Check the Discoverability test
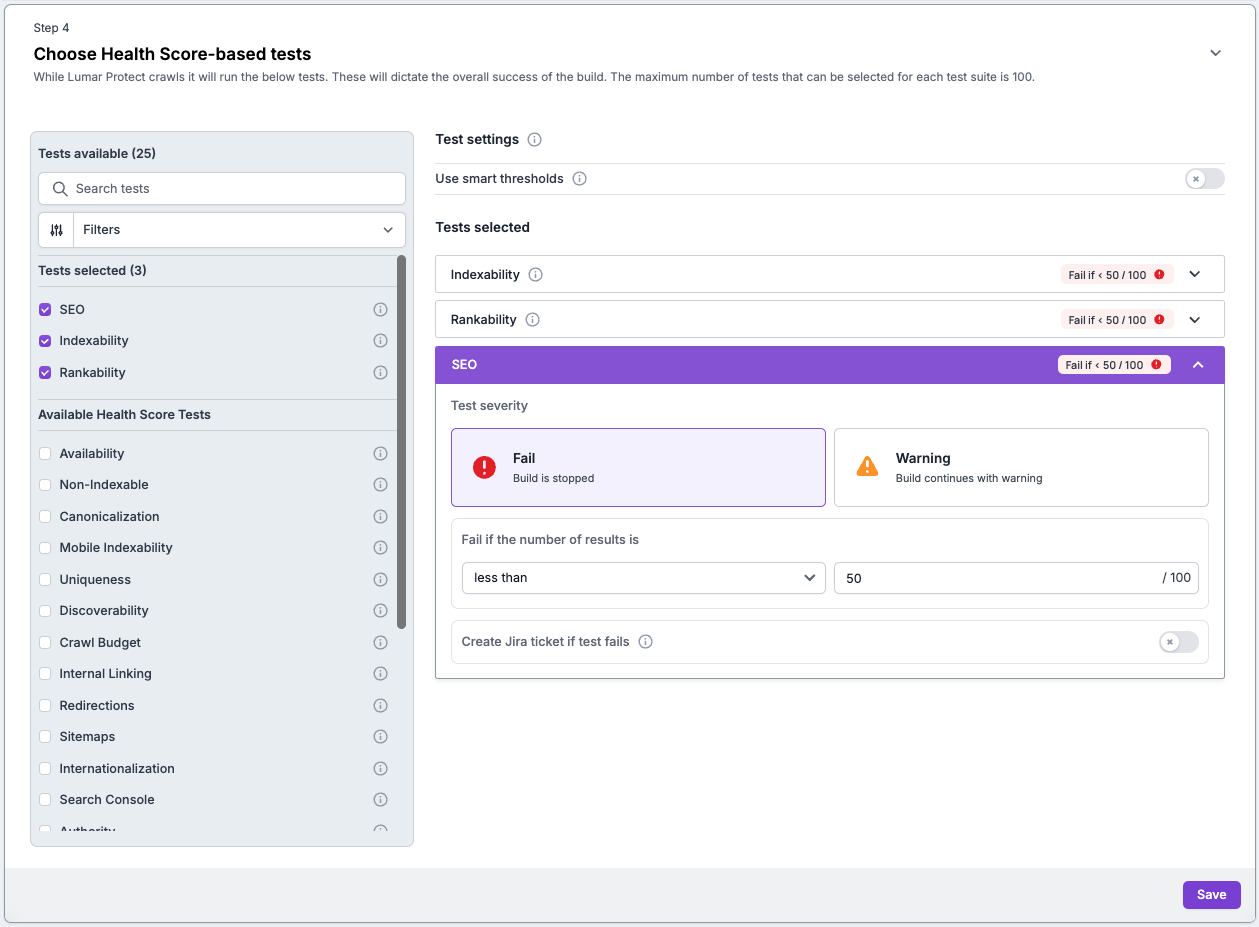This screenshot has height=927, width=1259. pyautogui.click(x=45, y=611)
